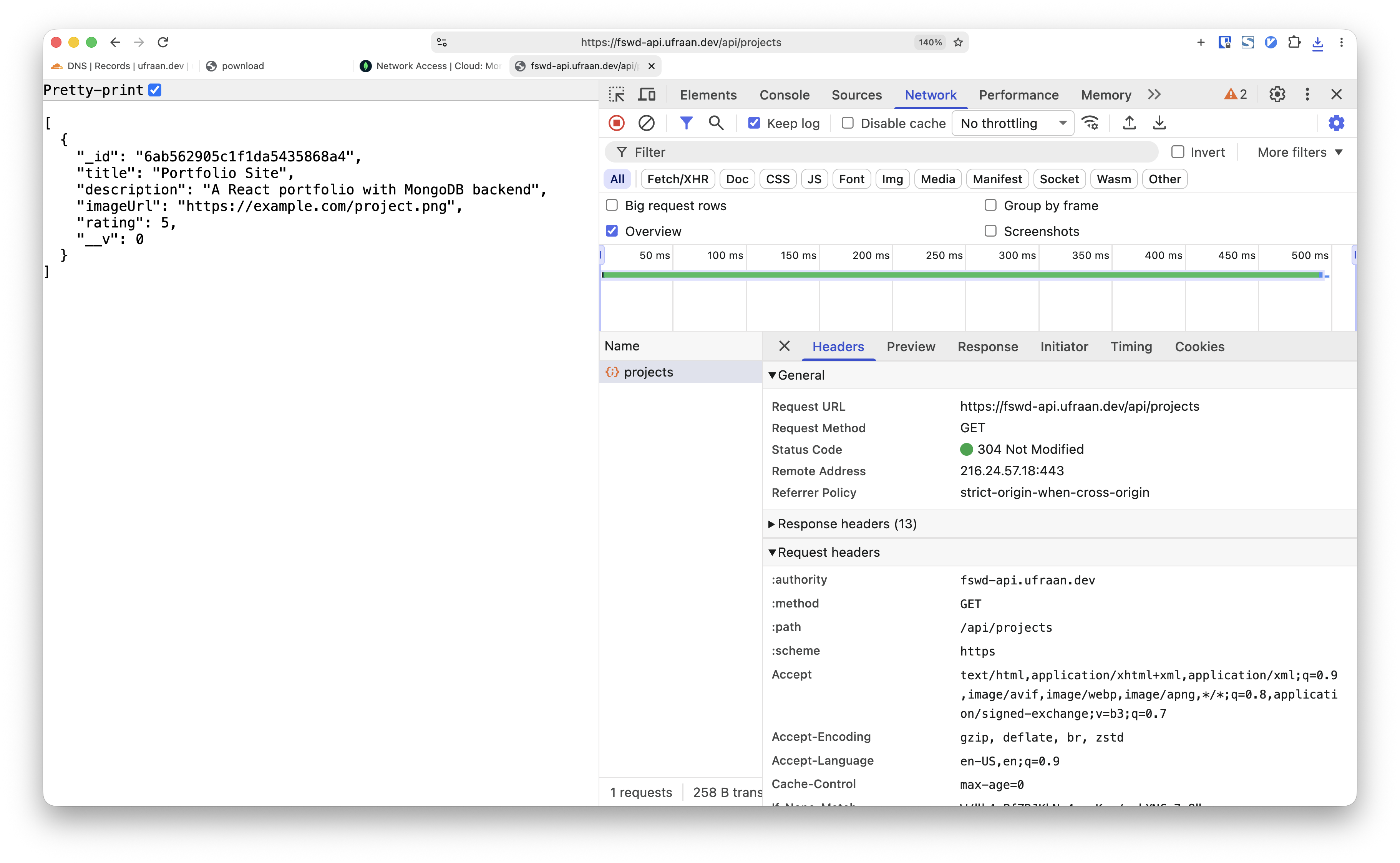Open the Timing tab of the request
This screenshot has width=1400, height=863.
point(1131,347)
